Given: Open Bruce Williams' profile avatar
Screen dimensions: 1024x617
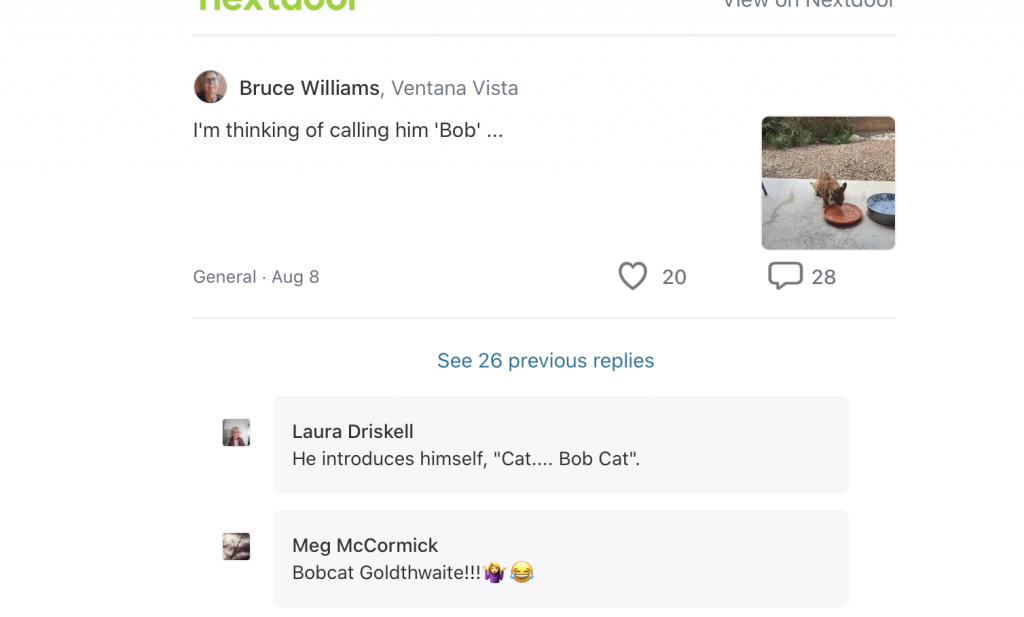Looking at the screenshot, I should pyautogui.click(x=210, y=87).
